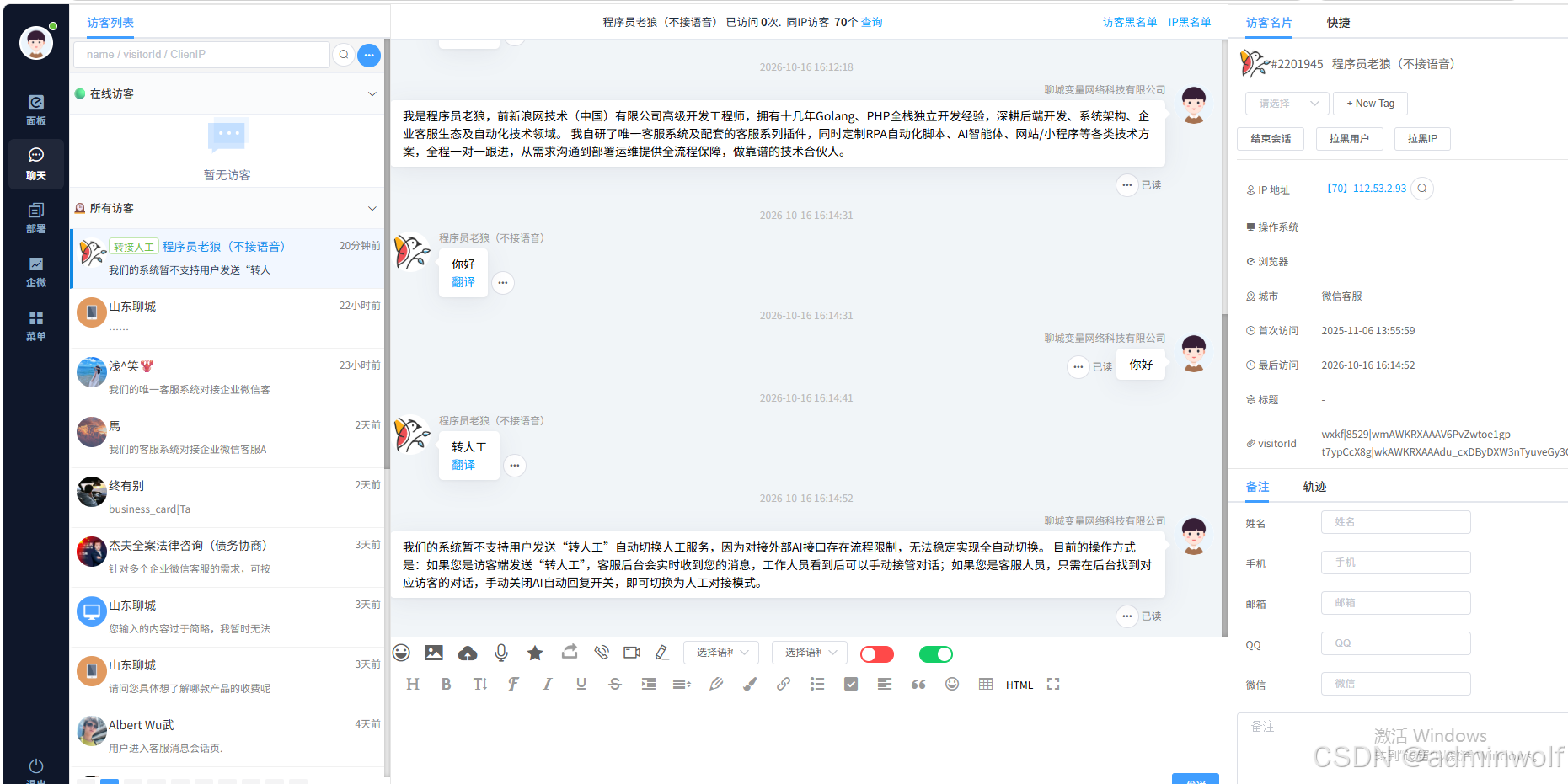Image resolution: width=1568 pixels, height=784 pixels.
Task: Toggle fullscreen editor mode
Action: tap(1053, 685)
